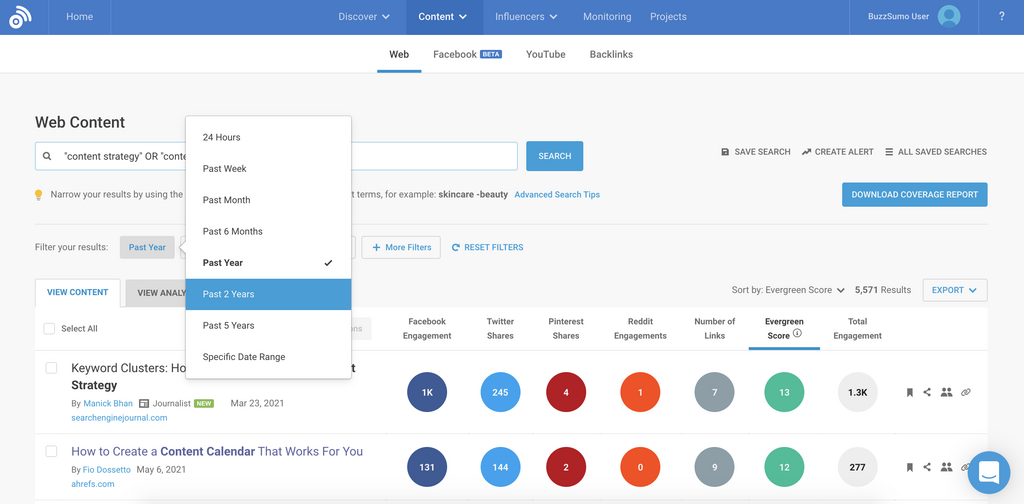
Task: Click the Evergreen Score info icon
Action: (797, 334)
